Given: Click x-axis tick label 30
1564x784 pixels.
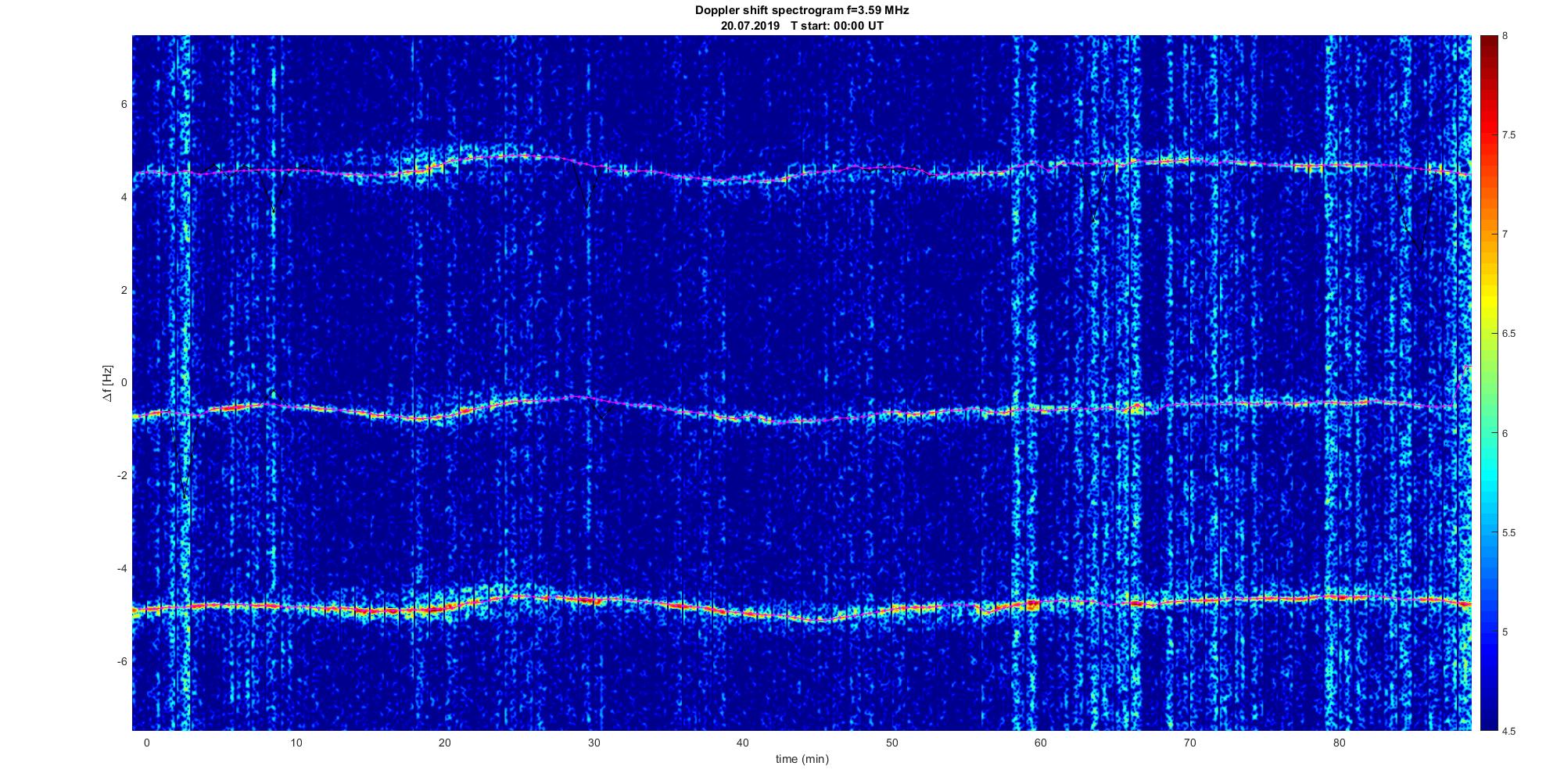Looking at the screenshot, I should point(594,743).
